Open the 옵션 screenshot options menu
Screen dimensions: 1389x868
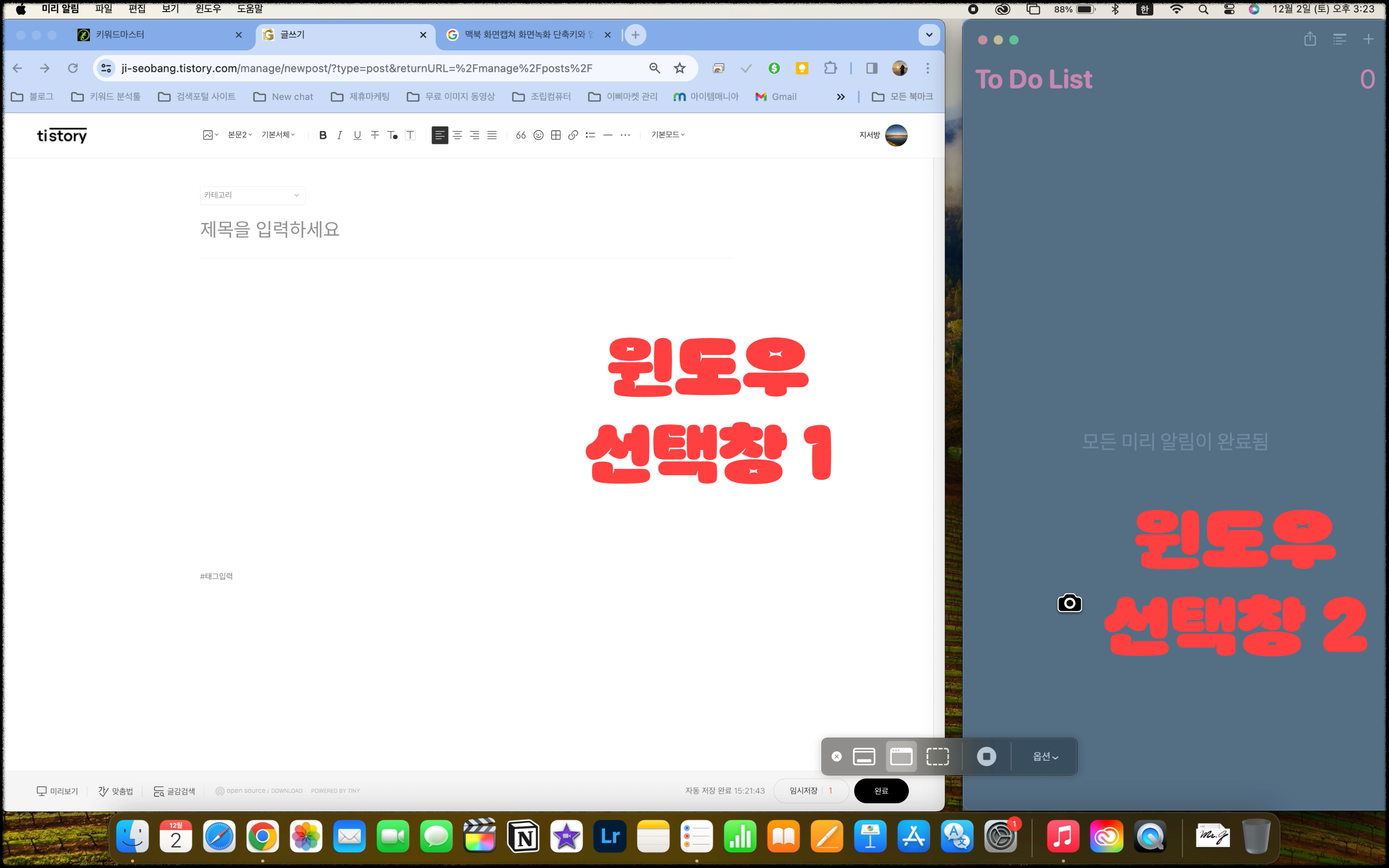point(1045,756)
